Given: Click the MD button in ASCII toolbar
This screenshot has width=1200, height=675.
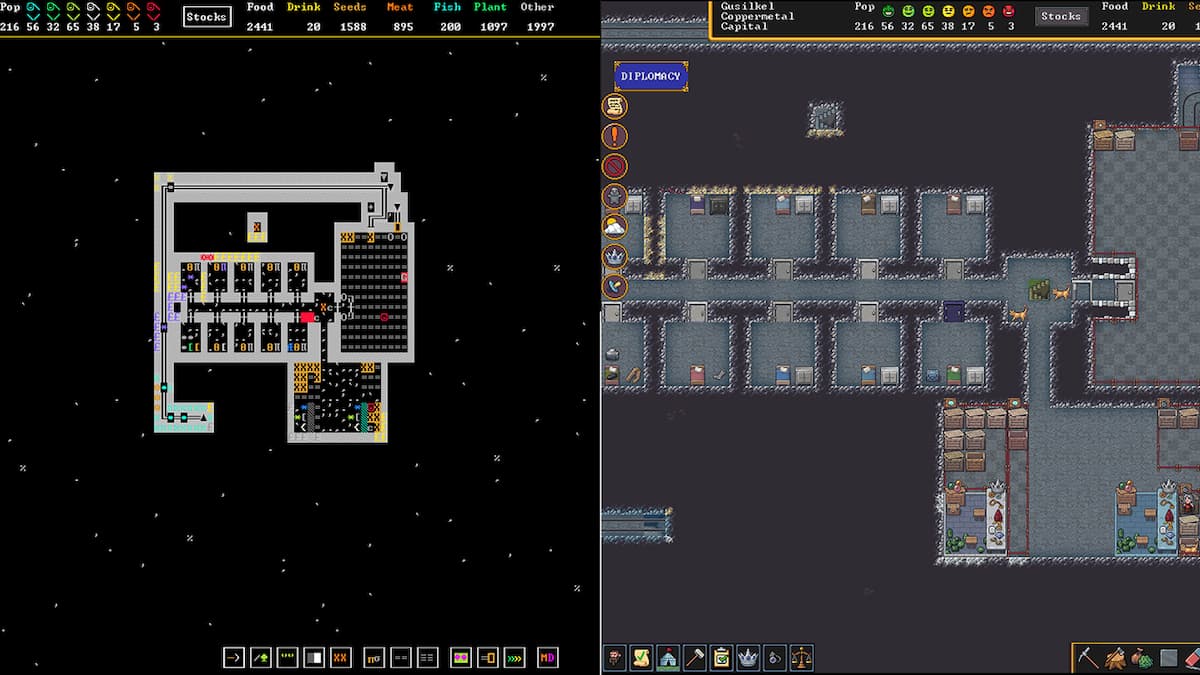Looking at the screenshot, I should click(547, 657).
